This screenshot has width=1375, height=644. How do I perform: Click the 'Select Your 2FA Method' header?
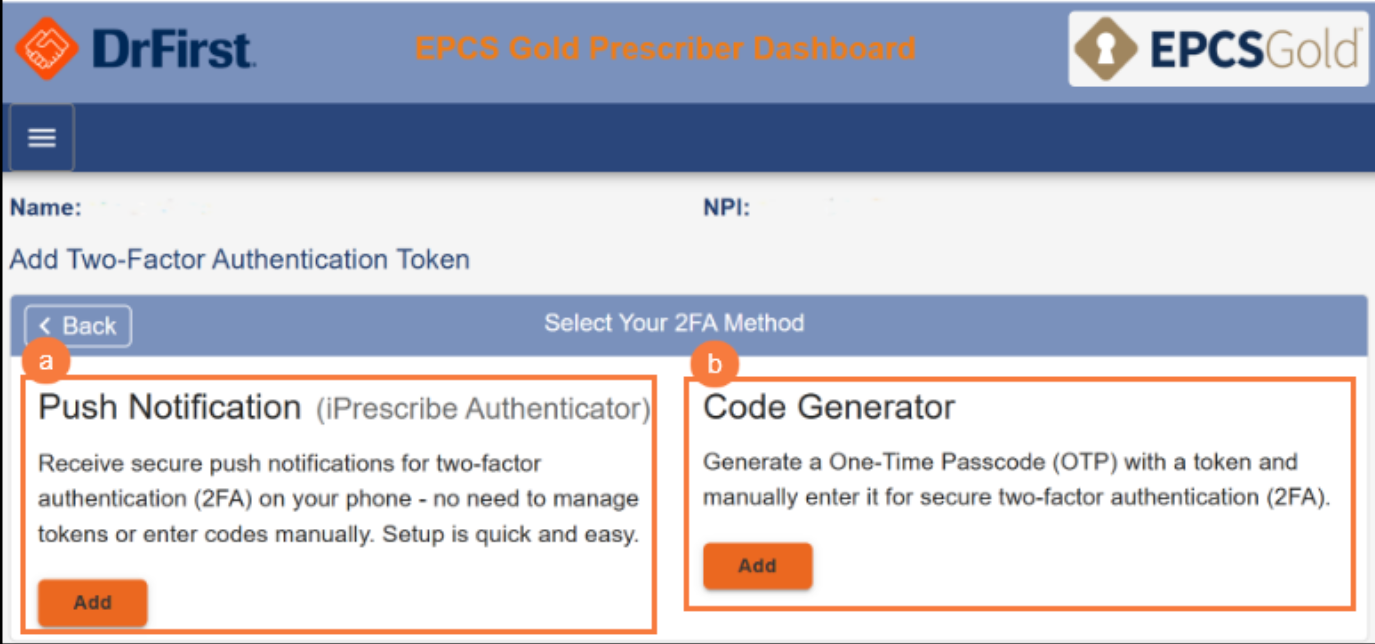pos(674,323)
